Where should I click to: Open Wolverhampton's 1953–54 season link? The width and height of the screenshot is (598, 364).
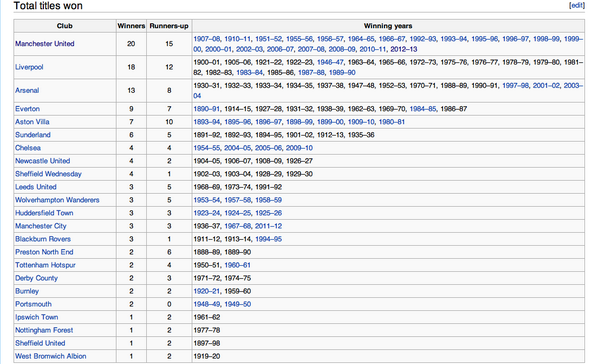(x=207, y=200)
